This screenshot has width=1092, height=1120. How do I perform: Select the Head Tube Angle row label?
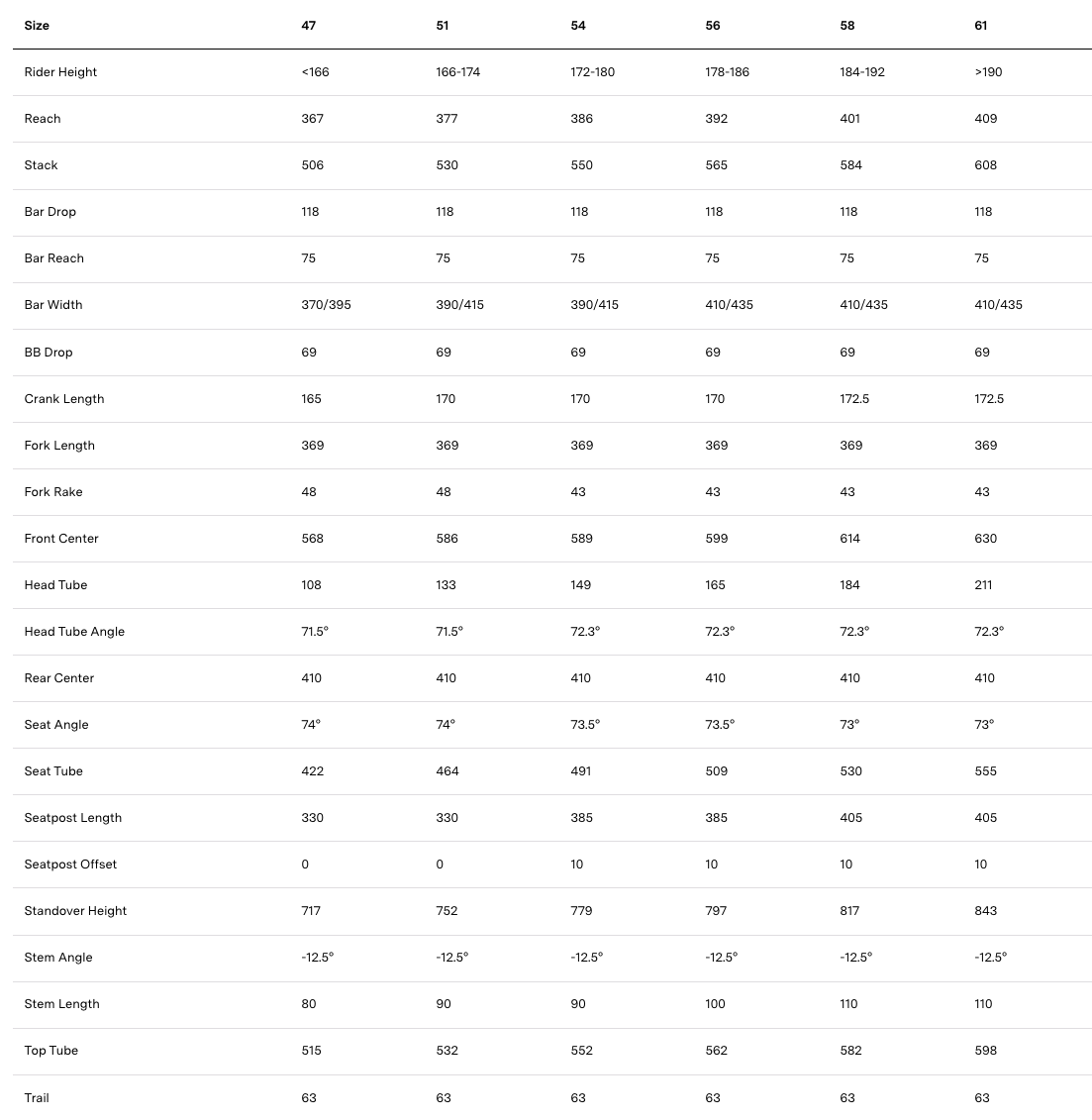[x=74, y=632]
